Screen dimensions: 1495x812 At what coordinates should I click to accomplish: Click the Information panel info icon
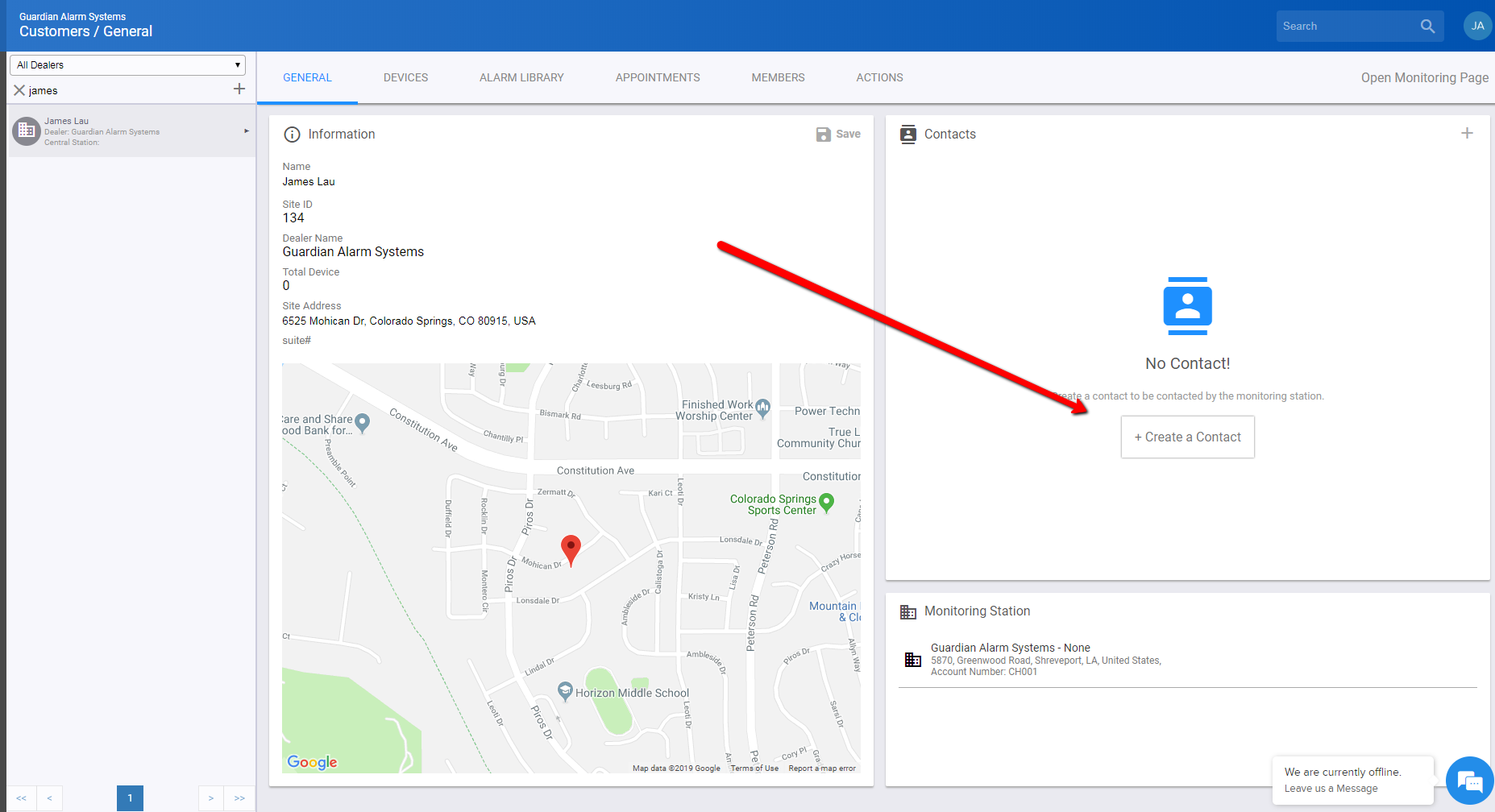pos(292,135)
